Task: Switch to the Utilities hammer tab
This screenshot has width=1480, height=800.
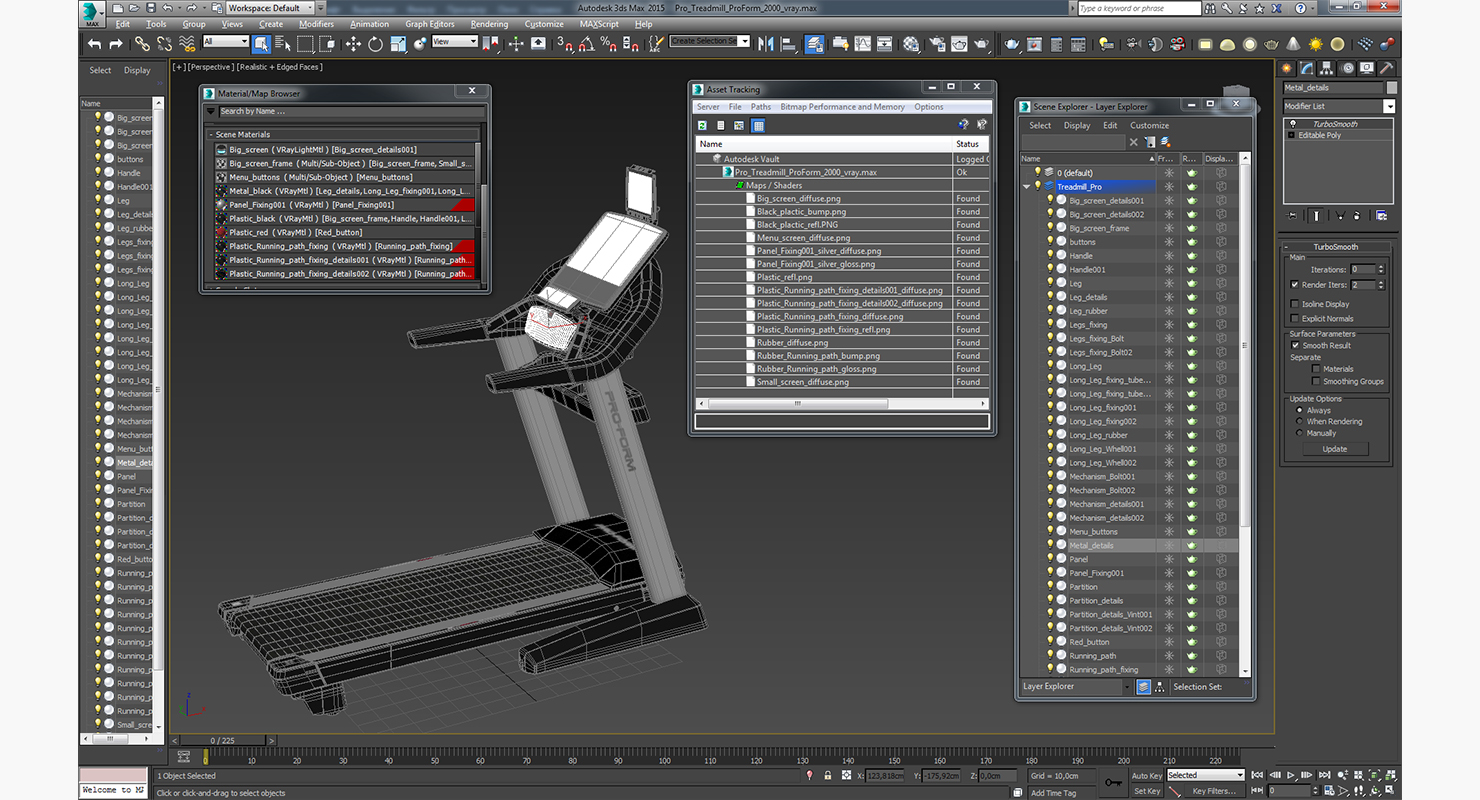Action: pyautogui.click(x=1386, y=68)
